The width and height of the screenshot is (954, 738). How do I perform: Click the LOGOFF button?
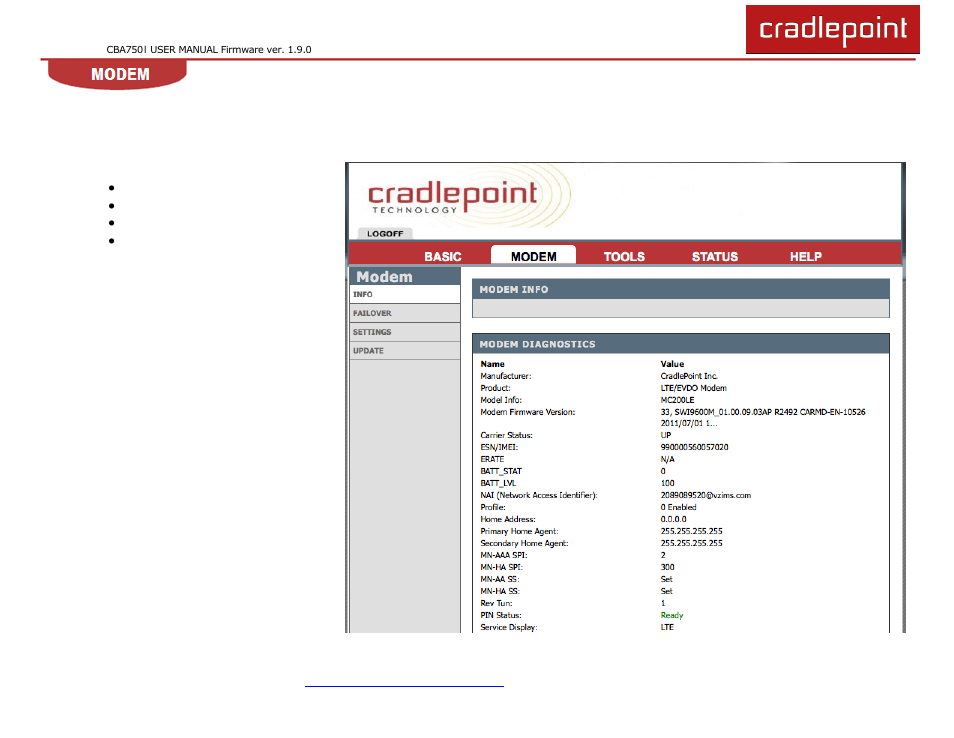point(385,234)
